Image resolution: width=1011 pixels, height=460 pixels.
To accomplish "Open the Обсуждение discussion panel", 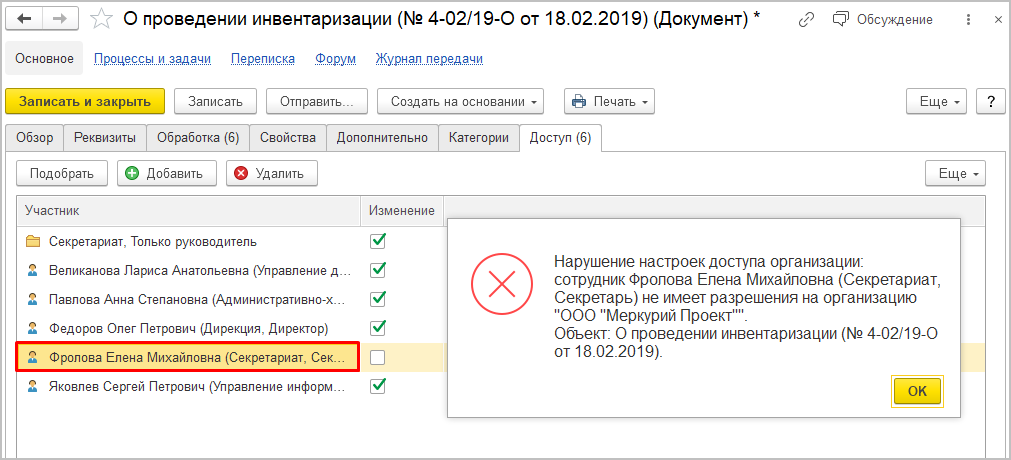I will pyautogui.click(x=883, y=19).
